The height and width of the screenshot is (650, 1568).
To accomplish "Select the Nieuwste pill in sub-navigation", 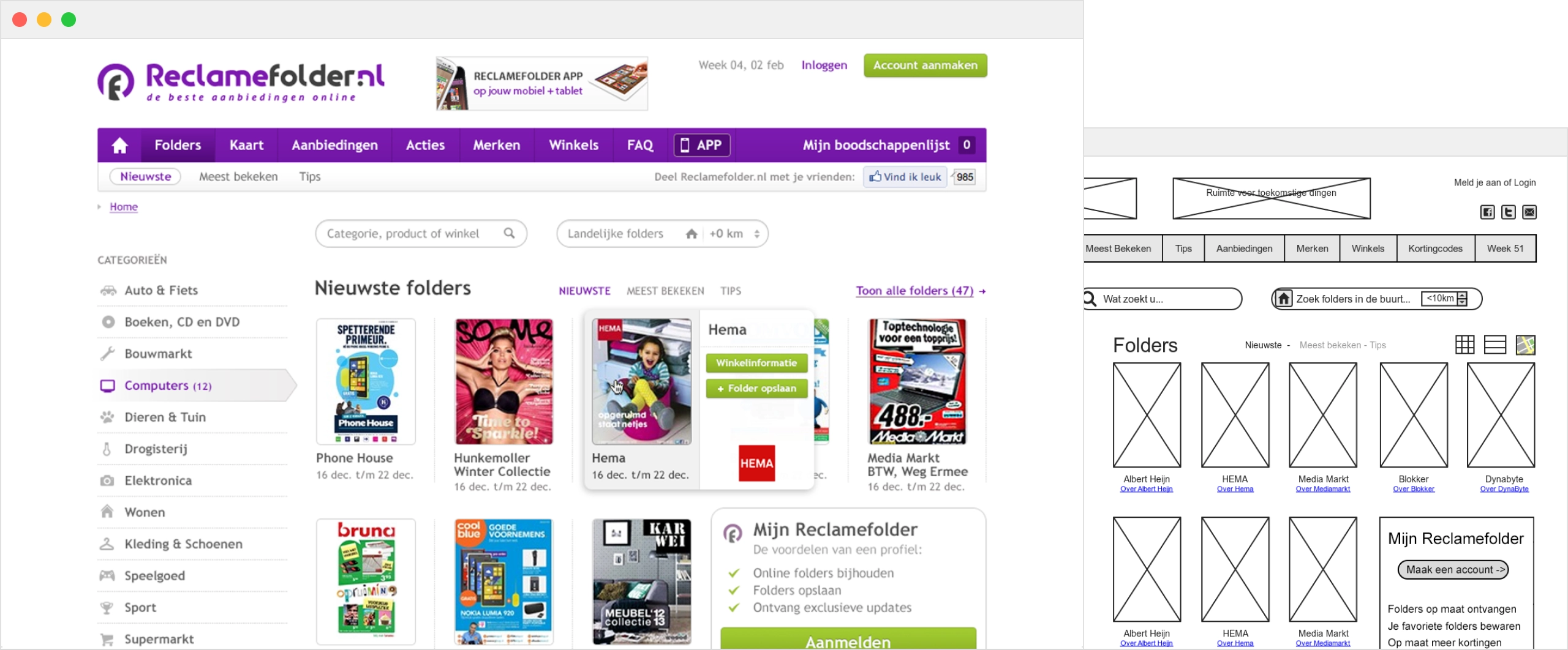I will point(145,176).
